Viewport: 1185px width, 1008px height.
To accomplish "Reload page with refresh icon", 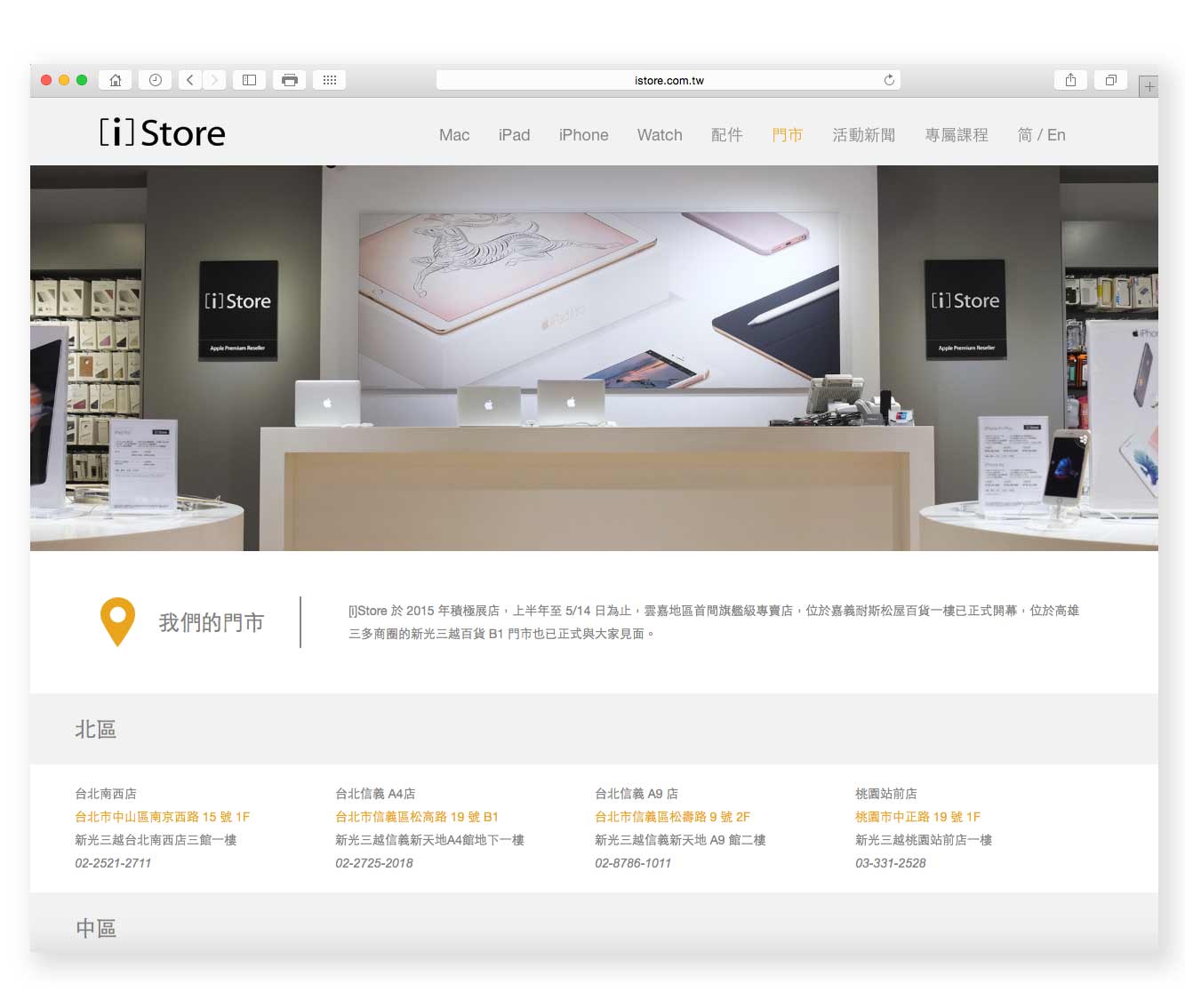I will tap(889, 80).
